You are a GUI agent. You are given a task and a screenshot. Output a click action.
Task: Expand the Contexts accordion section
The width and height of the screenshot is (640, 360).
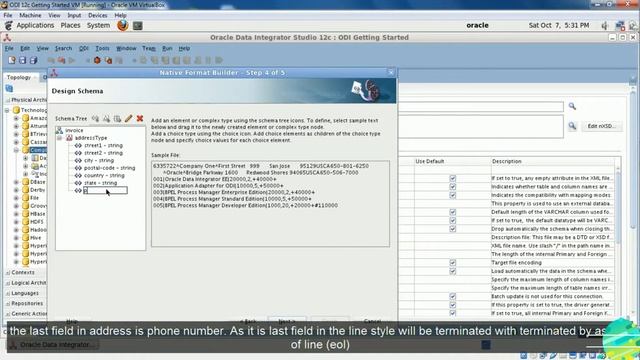[x=23, y=272]
